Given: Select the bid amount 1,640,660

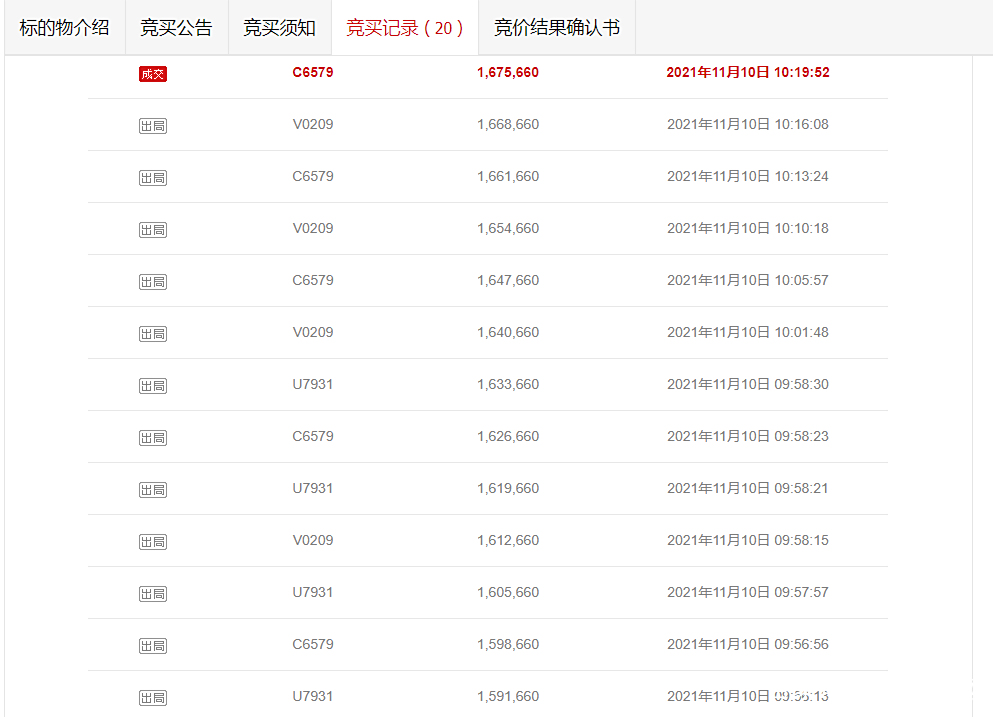Looking at the screenshot, I should click(508, 332).
